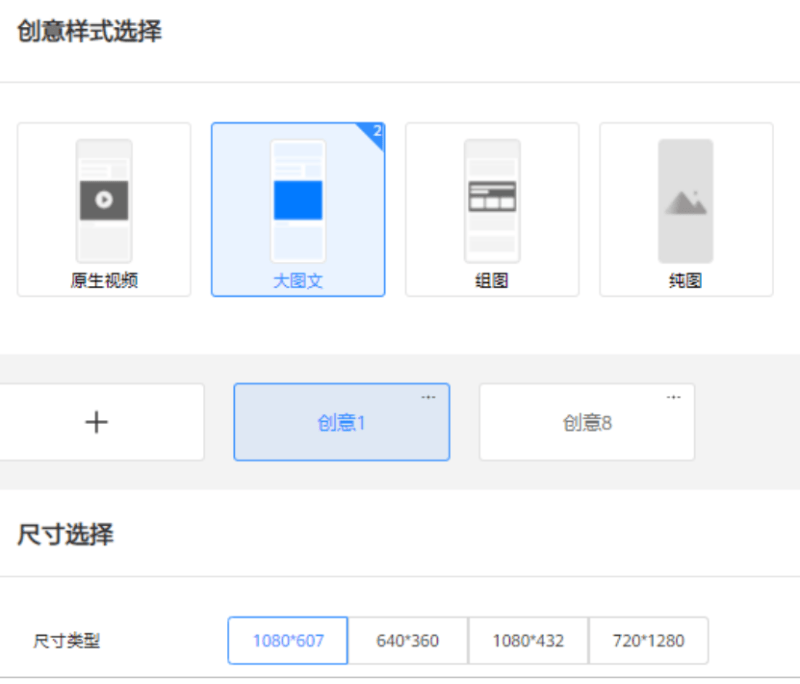Open the 创意8 options menu (…)
This screenshot has height=684, width=800.
click(672, 396)
